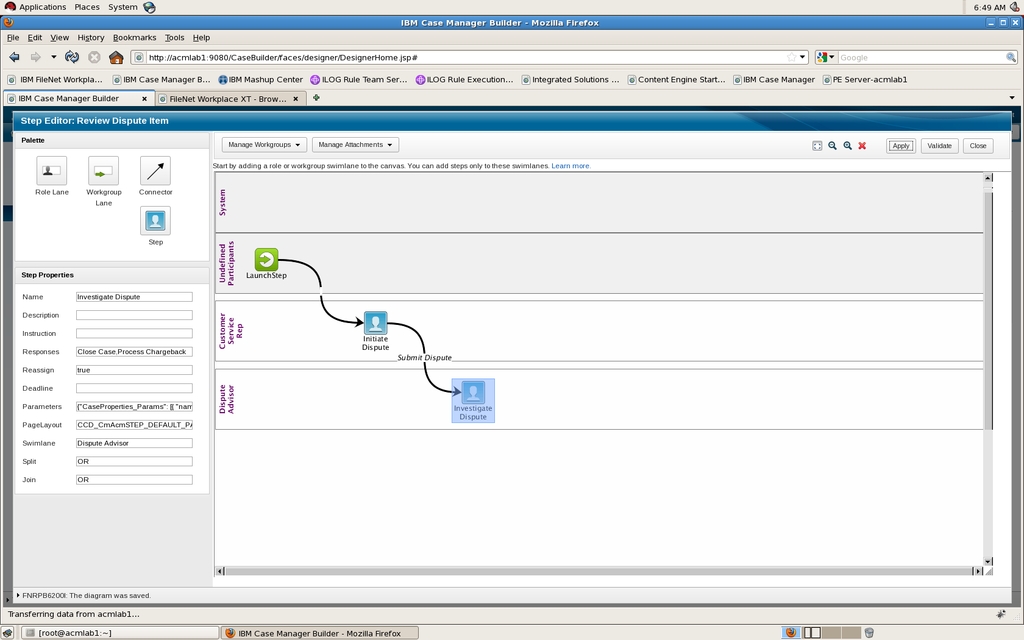
Task: Click the web browser launcher in top panel
Action: 150,7
